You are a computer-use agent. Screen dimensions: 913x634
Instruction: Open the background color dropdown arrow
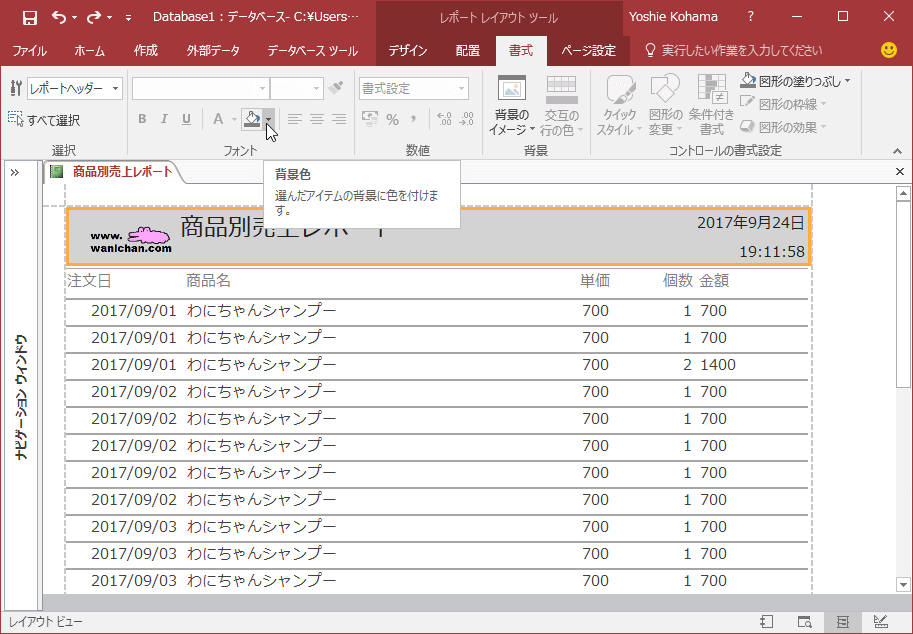coord(268,119)
